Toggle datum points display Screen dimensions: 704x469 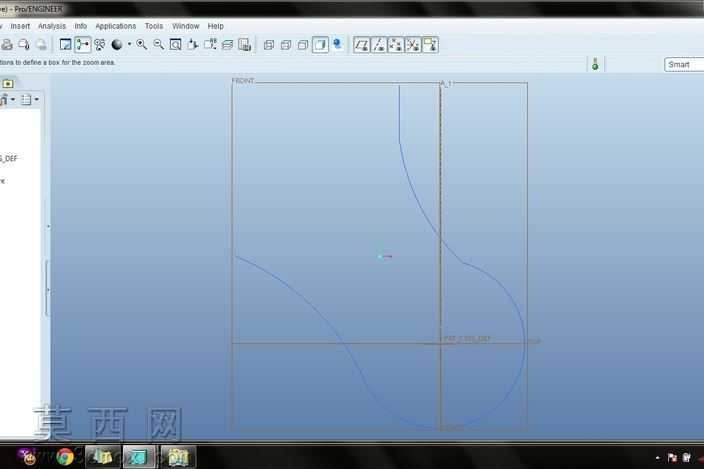(x=396, y=45)
